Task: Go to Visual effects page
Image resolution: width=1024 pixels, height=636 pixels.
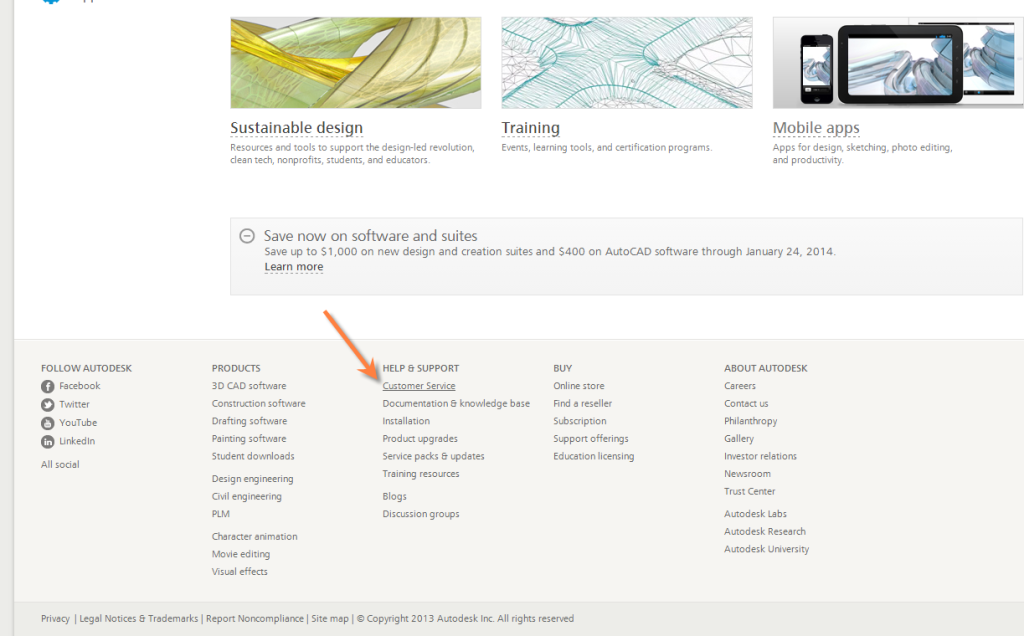Action: tap(240, 572)
